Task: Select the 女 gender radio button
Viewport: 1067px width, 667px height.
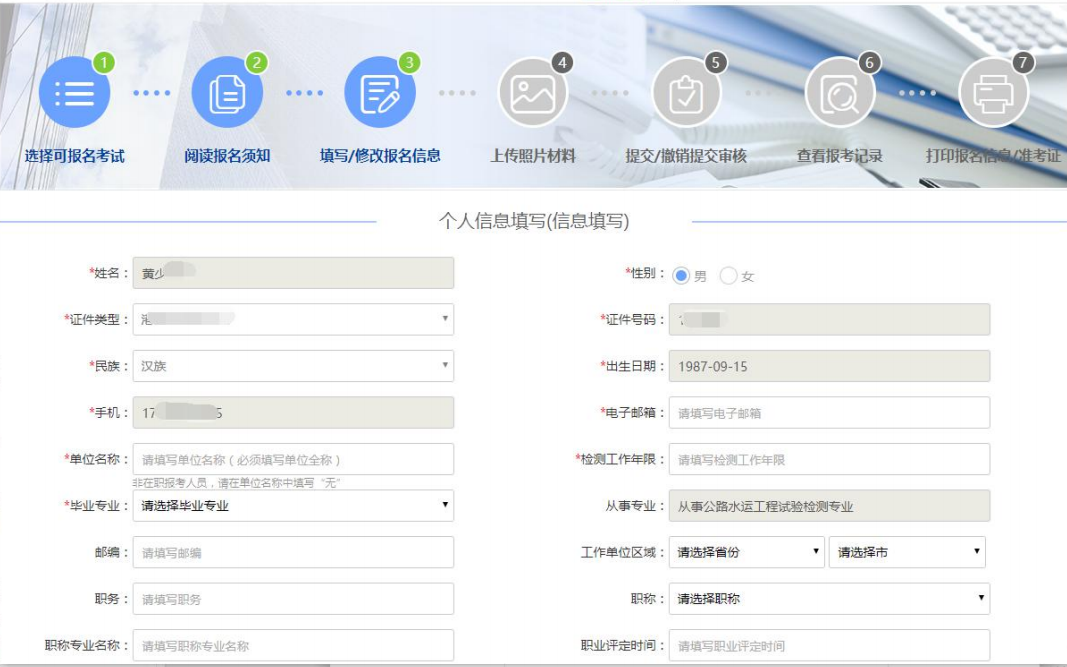Action: pos(729,276)
